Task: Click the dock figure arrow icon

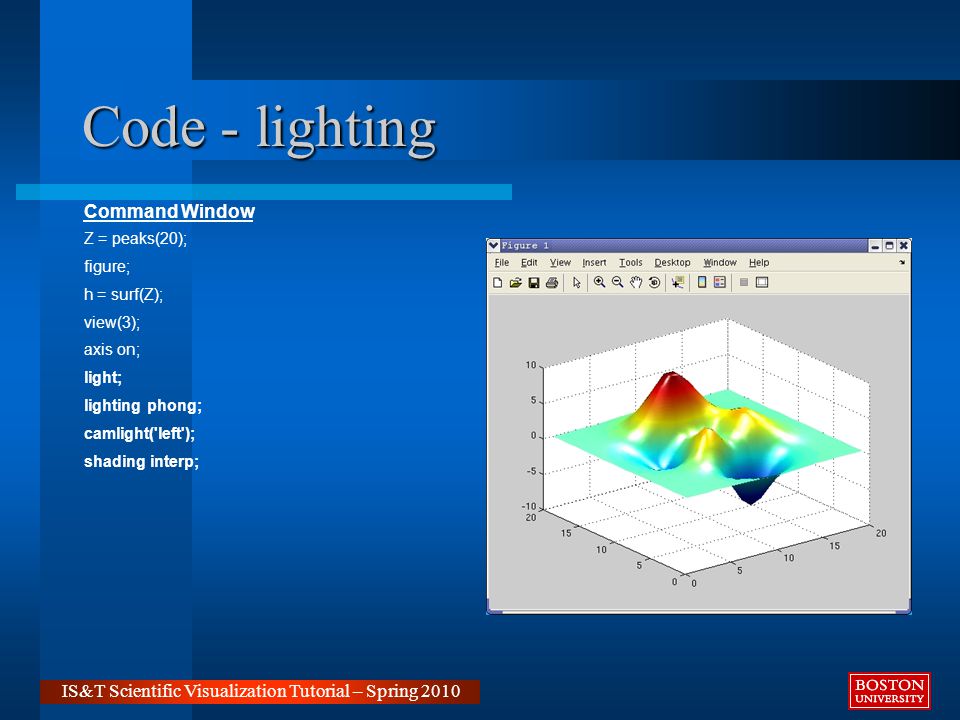Action: [x=902, y=263]
